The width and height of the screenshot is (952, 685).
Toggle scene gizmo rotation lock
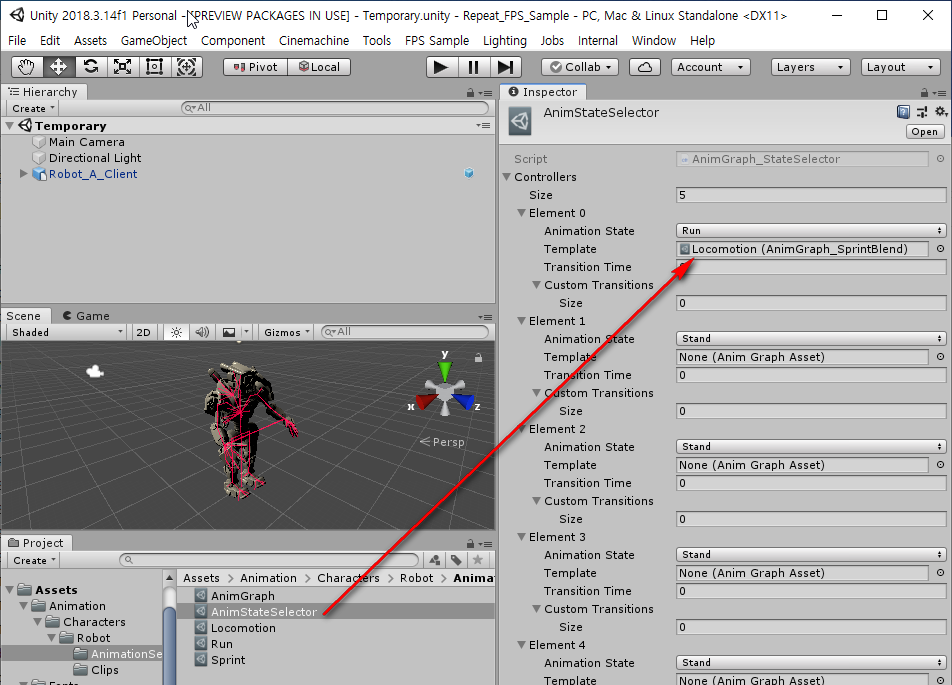[x=478, y=358]
